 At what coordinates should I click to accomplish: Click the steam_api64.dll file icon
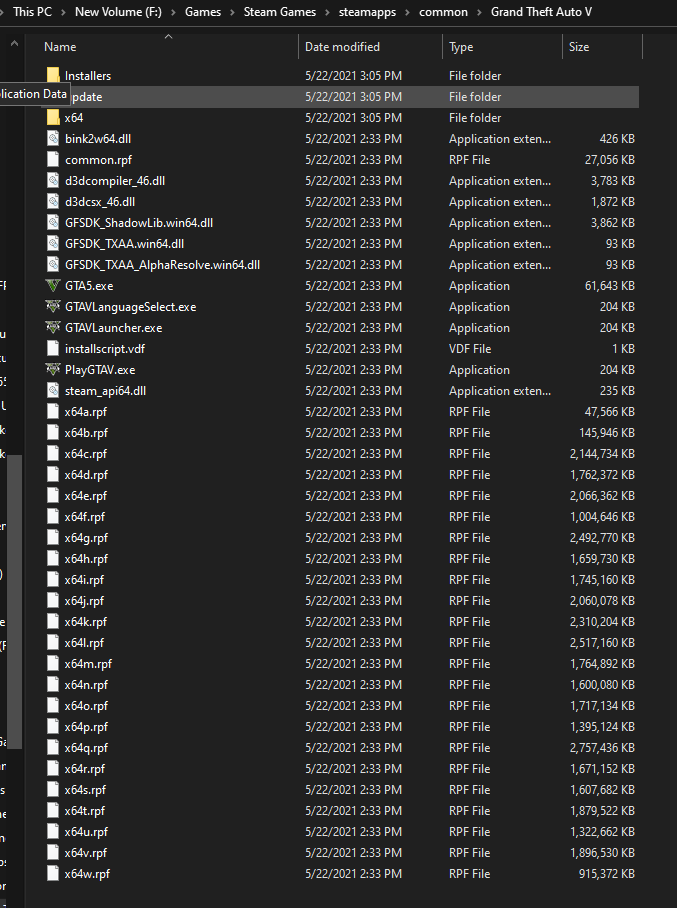[x=53, y=390]
